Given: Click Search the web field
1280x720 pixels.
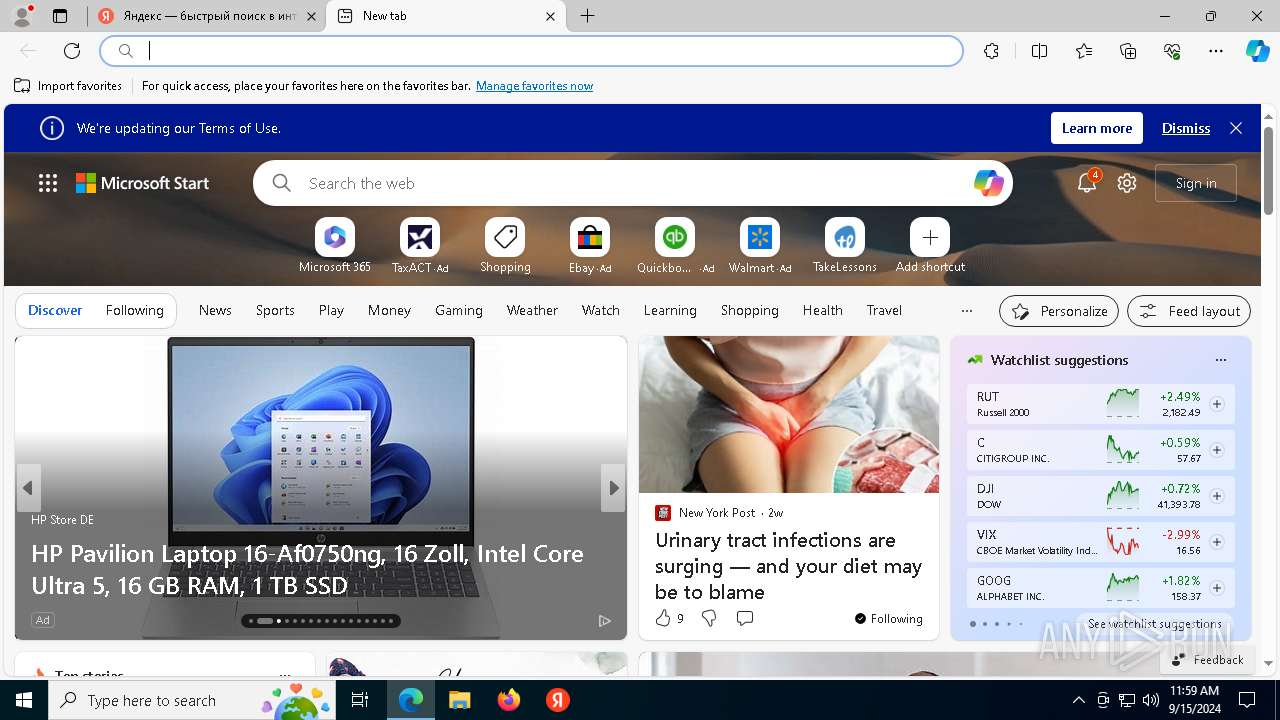Looking at the screenshot, I should coord(635,183).
